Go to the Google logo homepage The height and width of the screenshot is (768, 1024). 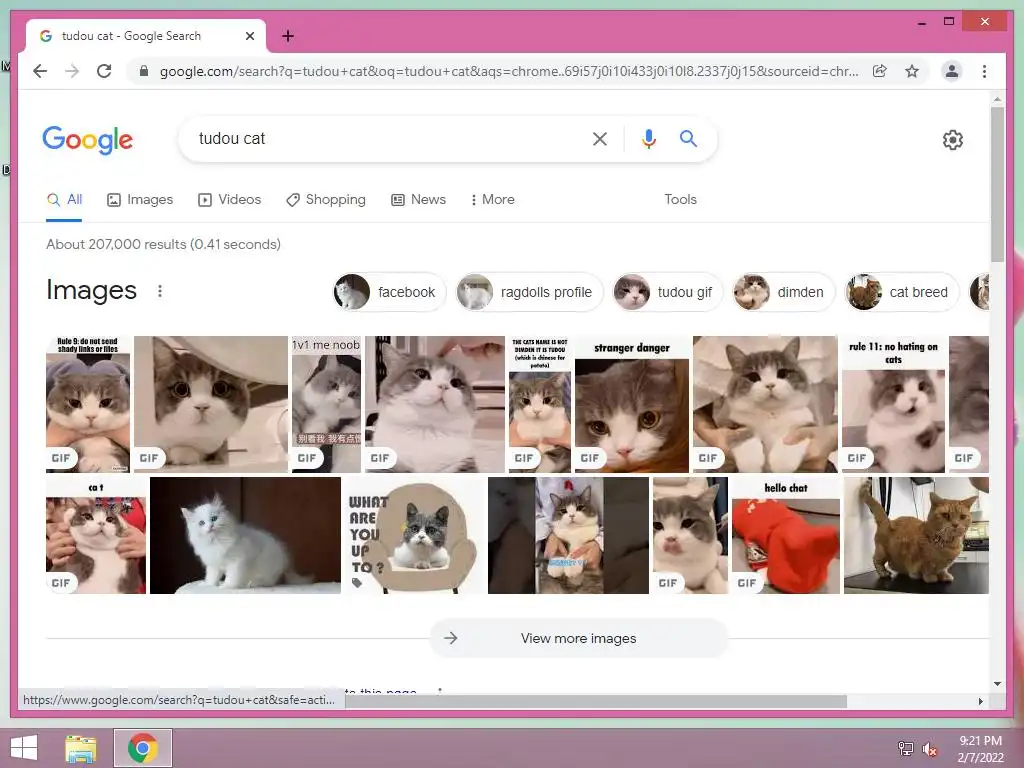[88, 140]
